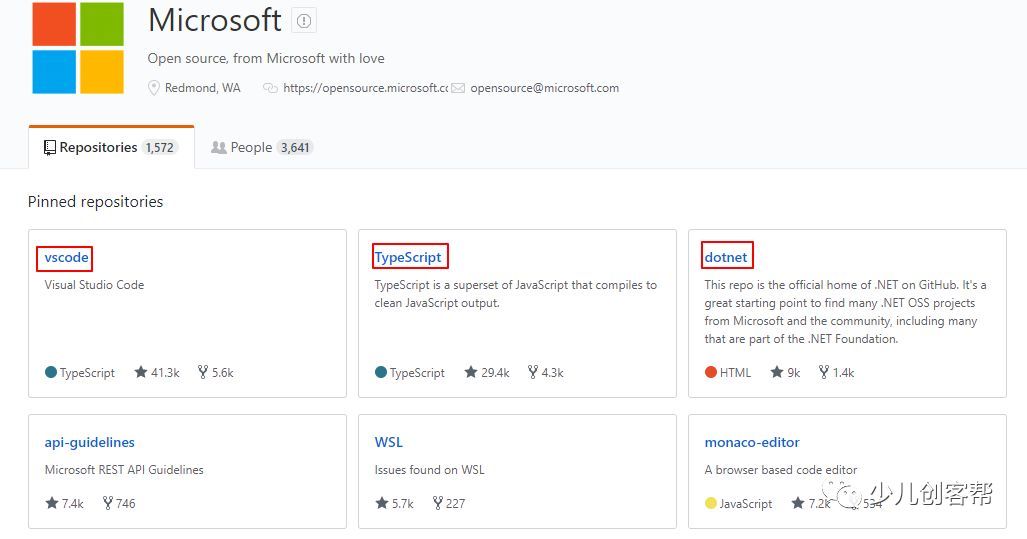Viewport: 1027px width, 539px height.
Task: Open the WSL repository
Action: [x=388, y=442]
